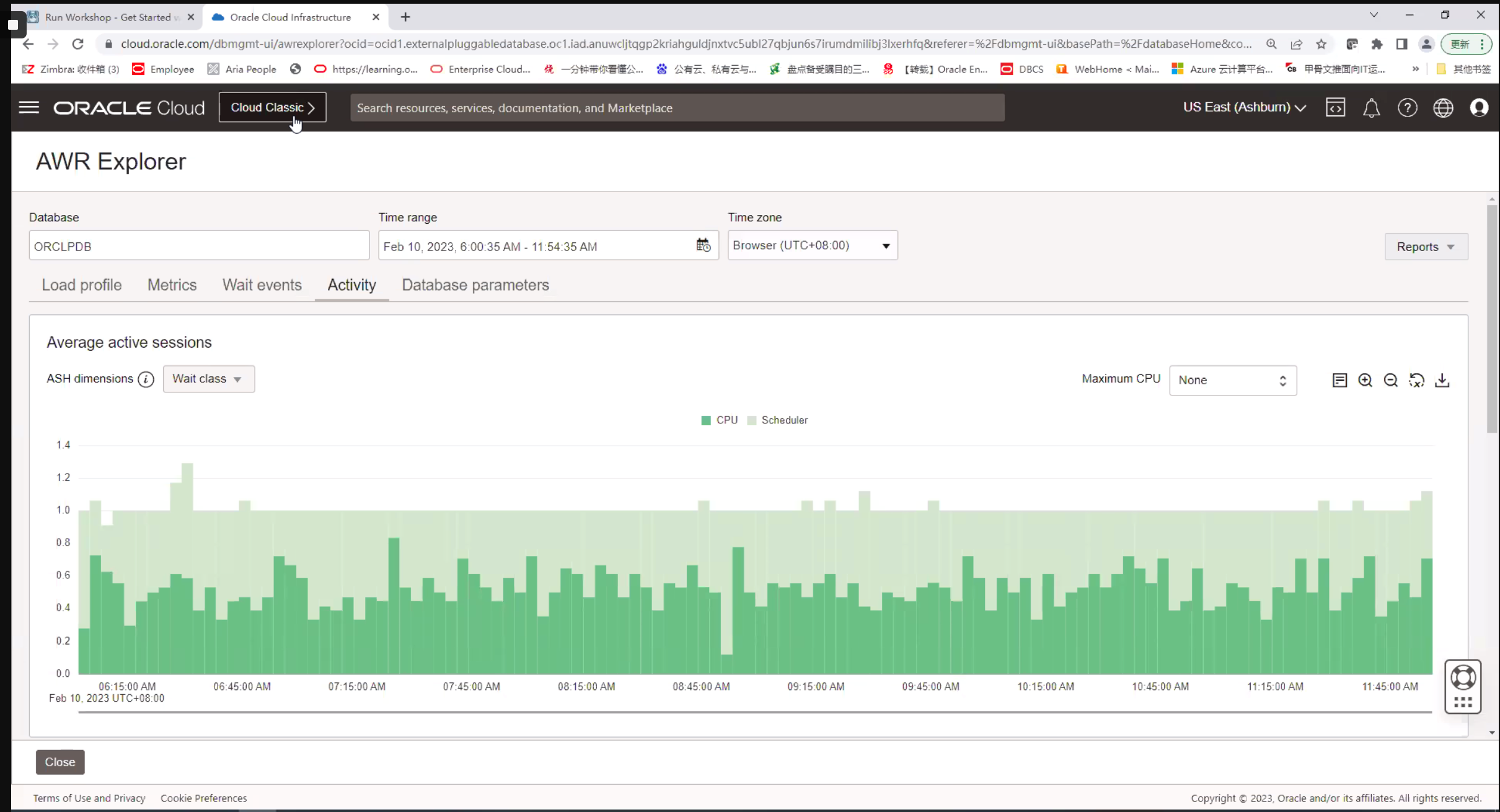This screenshot has height=812, width=1500.
Task: Show the ASH dimensions info tooltip
Action: (146, 379)
